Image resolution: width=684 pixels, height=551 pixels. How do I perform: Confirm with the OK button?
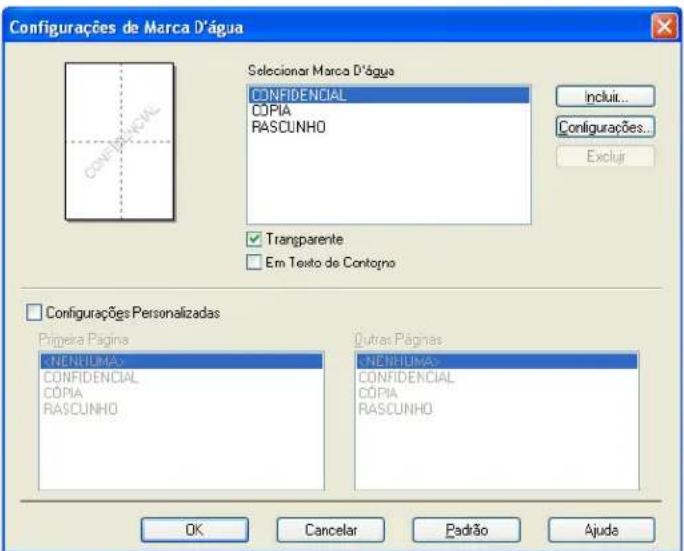click(x=195, y=530)
